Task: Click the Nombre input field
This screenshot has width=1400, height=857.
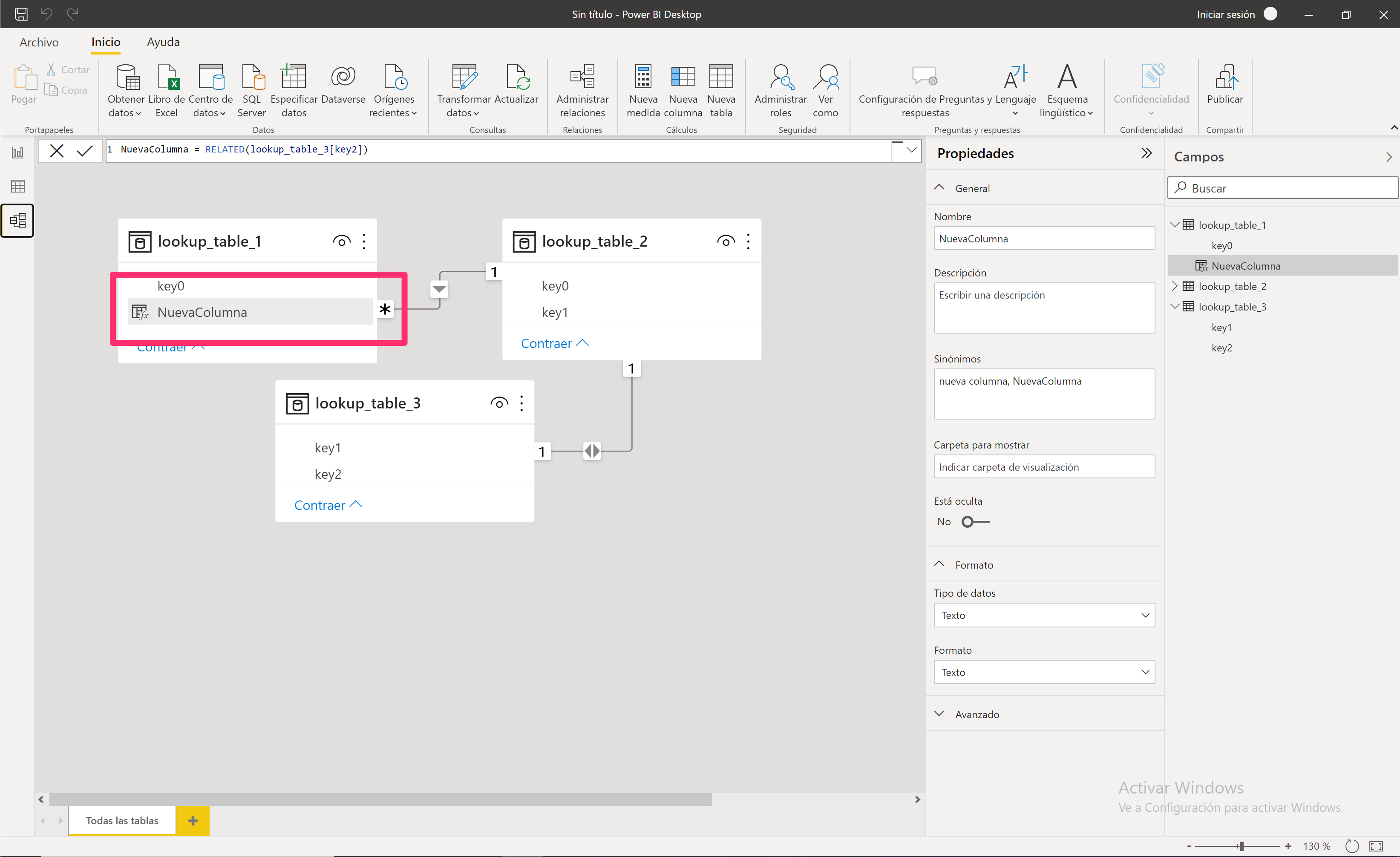Action: click(1044, 239)
